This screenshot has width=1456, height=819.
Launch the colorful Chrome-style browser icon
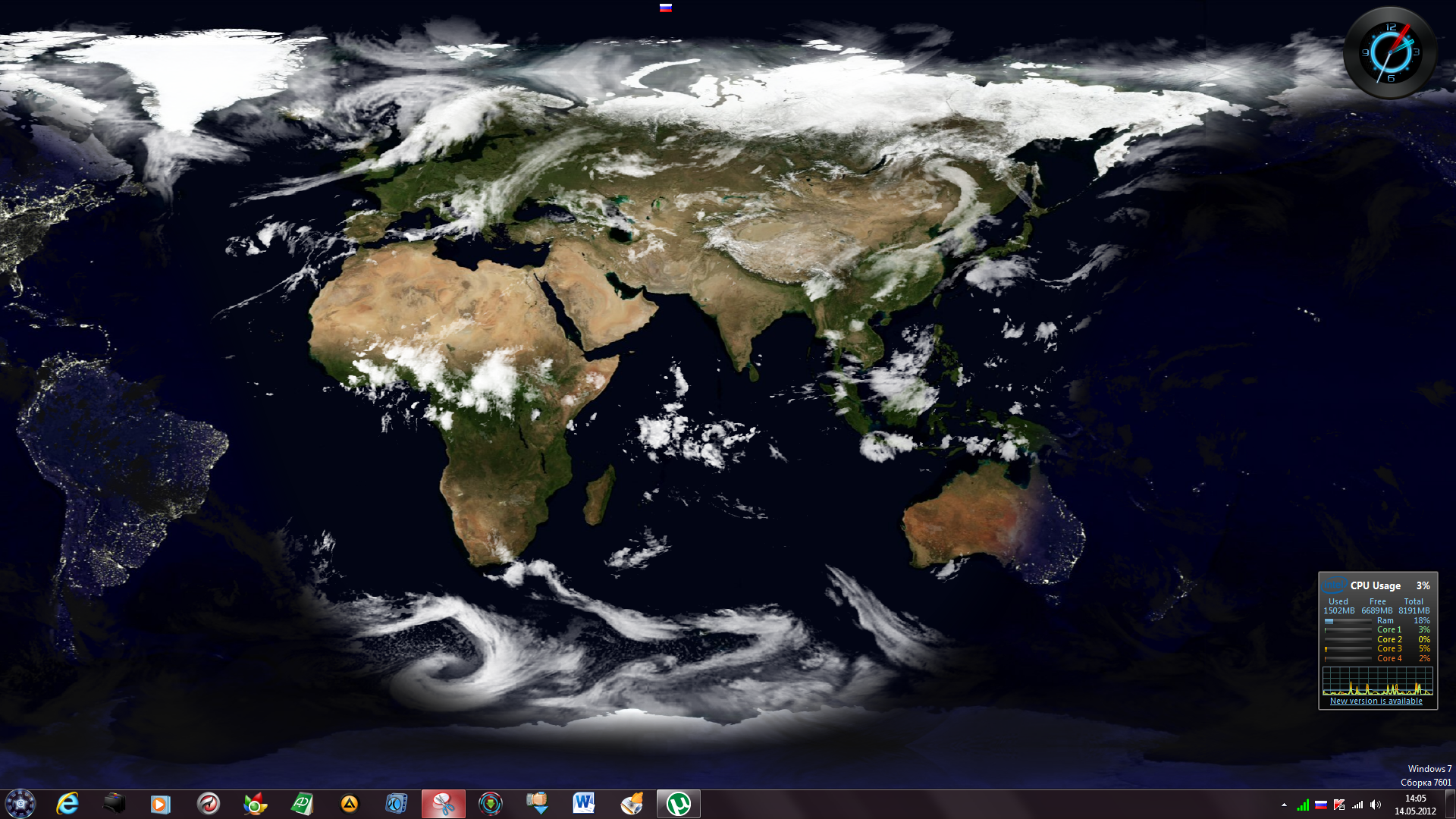pos(255,804)
